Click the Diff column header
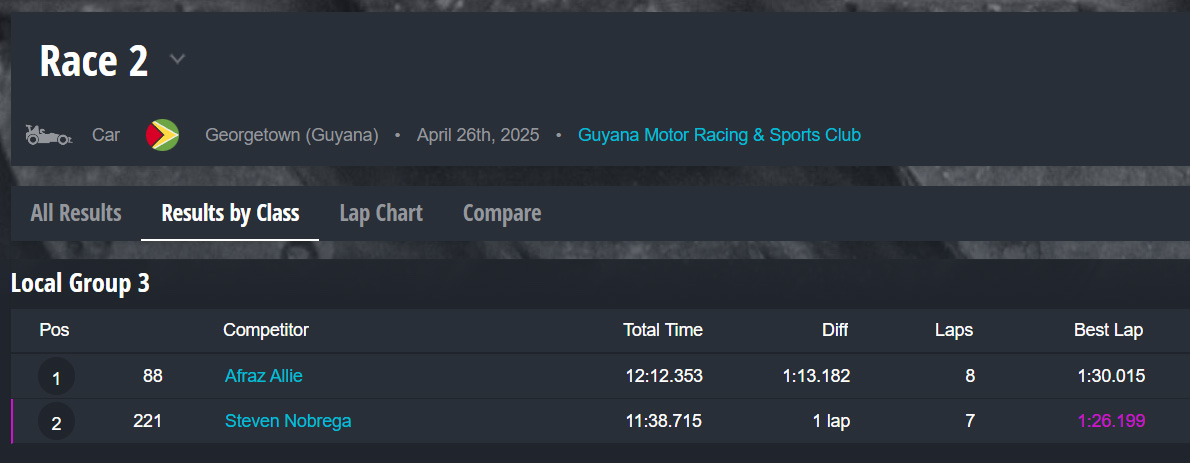1190x463 pixels. pyautogui.click(x=835, y=330)
